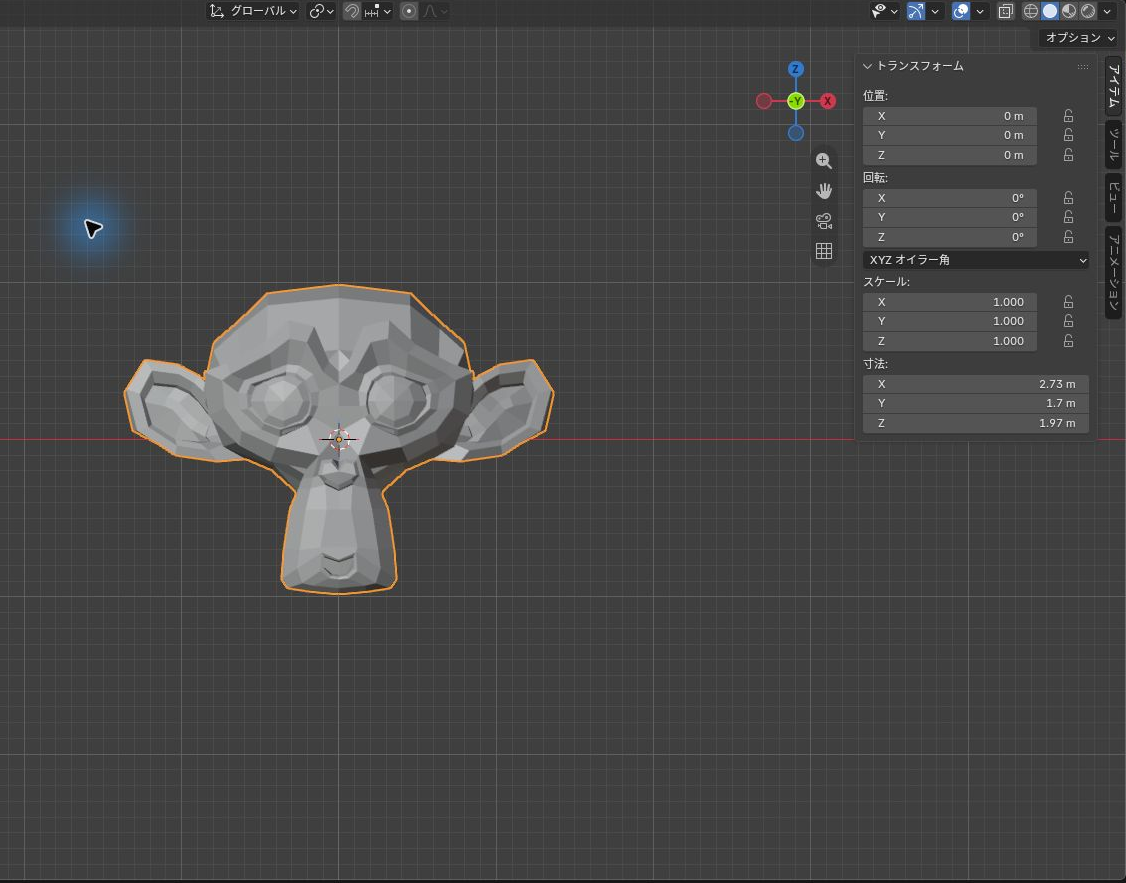Toggle viewport overlays button
Image resolution: width=1126 pixels, height=883 pixels.
[960, 11]
